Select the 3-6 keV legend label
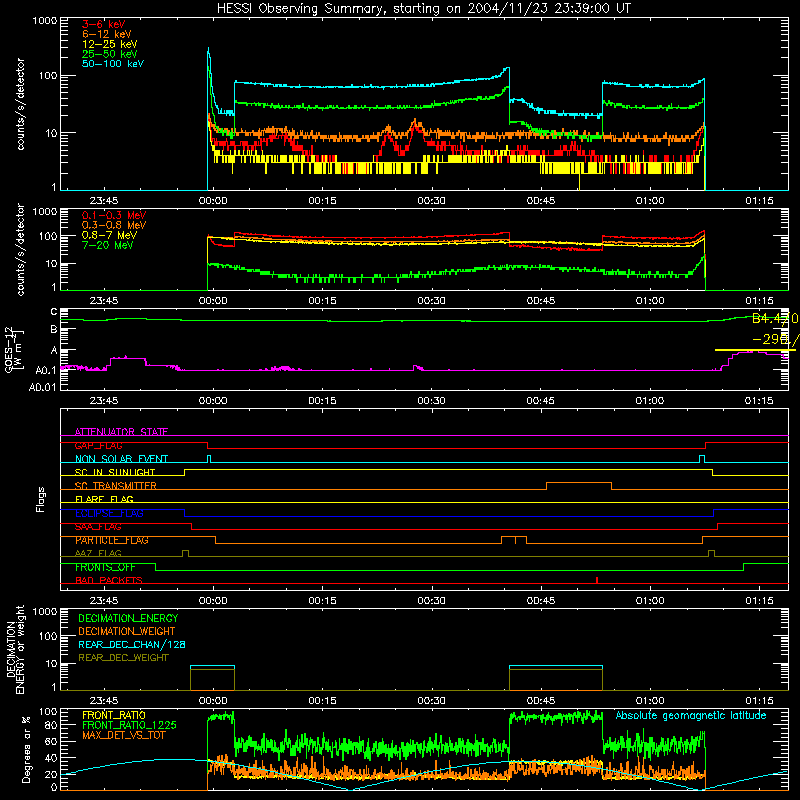800x800 pixels. pyautogui.click(x=103, y=24)
